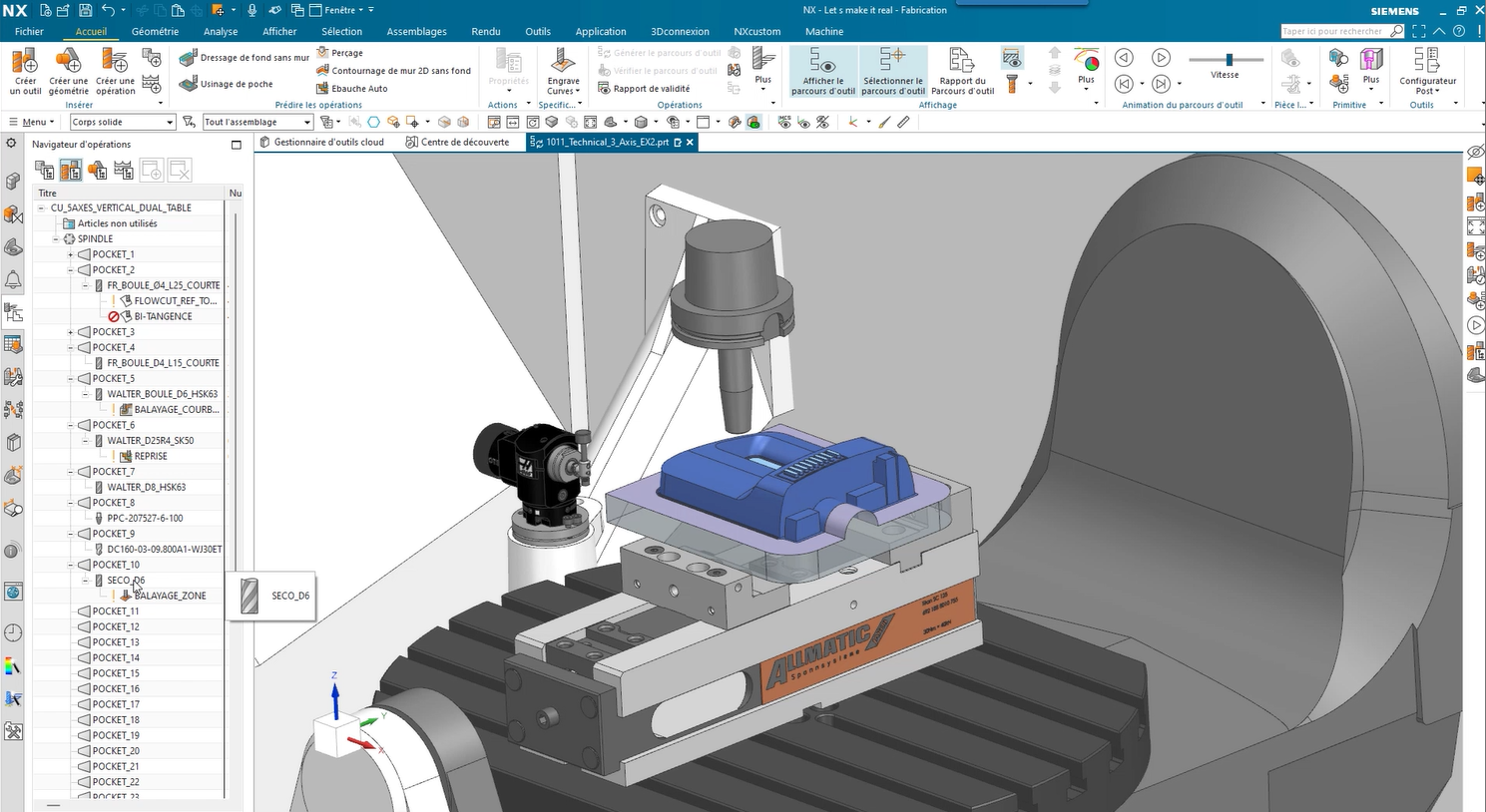
Task: Switch to the Analyse ribbon tab
Action: [221, 31]
